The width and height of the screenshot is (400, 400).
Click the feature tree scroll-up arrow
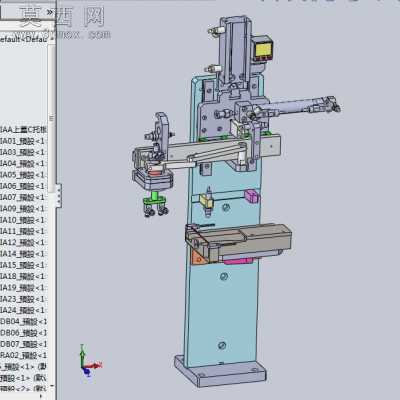coord(52,39)
